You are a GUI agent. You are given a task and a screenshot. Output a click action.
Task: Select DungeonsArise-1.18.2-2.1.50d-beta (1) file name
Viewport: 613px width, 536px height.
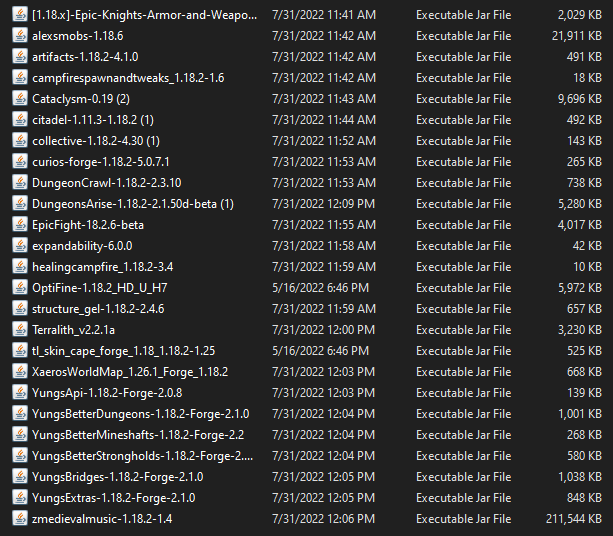[133, 204]
